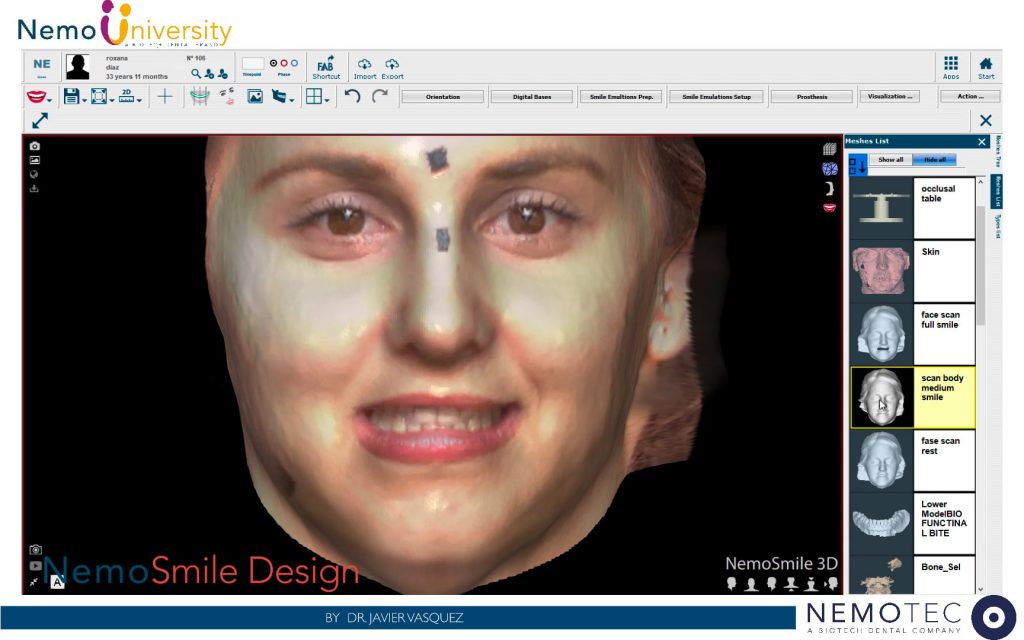This screenshot has width=1024, height=640.
Task: Click the small red lips icon in viewport
Action: click(x=829, y=207)
